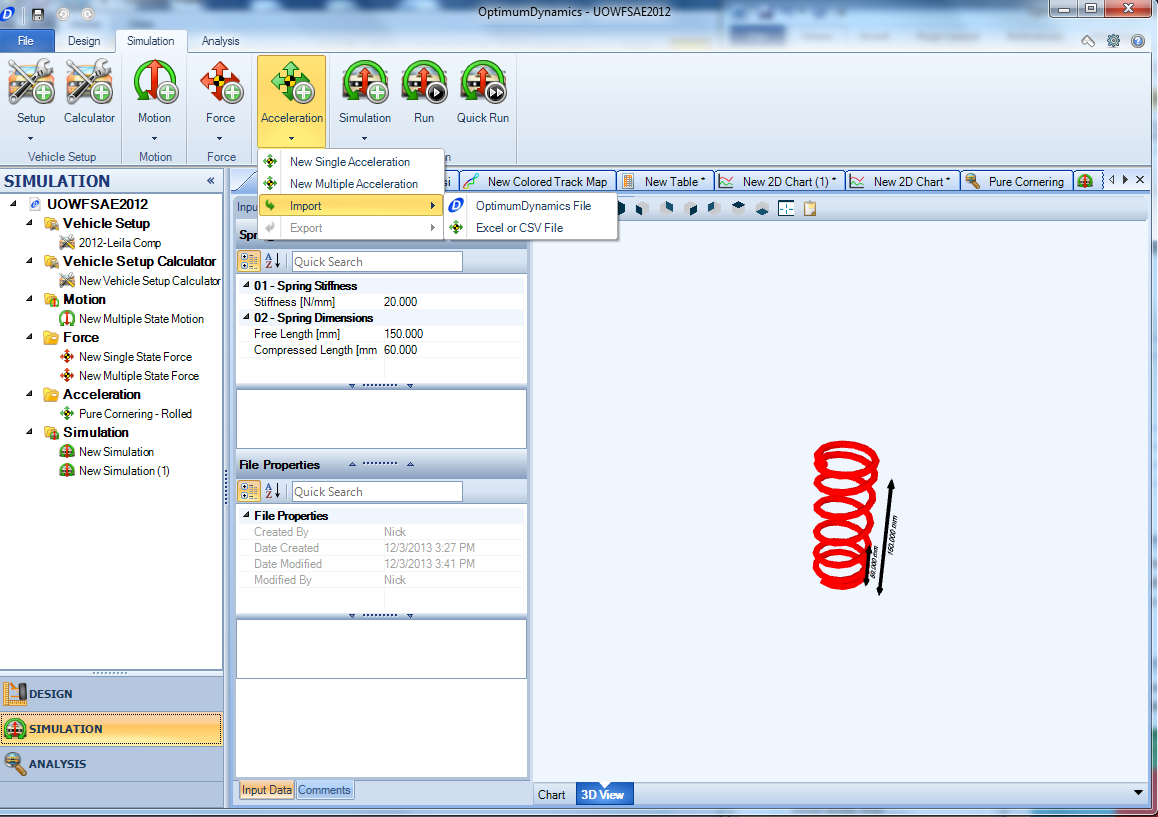Click the Calculator icon in Vehicle Setup

[89, 83]
